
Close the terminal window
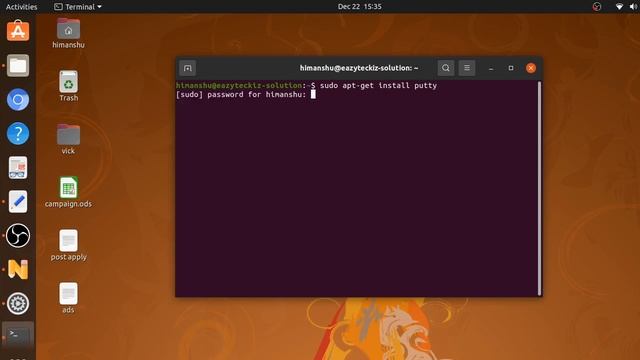click(x=531, y=68)
